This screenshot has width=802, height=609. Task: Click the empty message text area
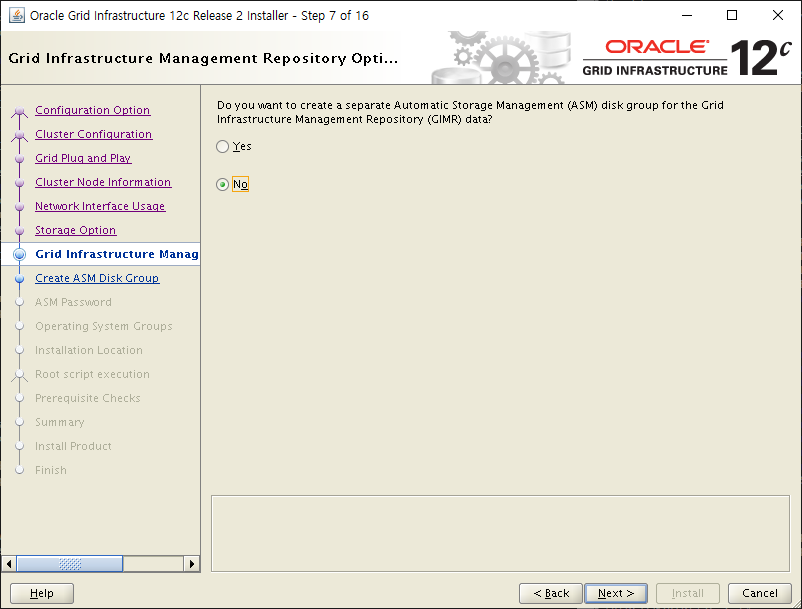click(500, 533)
